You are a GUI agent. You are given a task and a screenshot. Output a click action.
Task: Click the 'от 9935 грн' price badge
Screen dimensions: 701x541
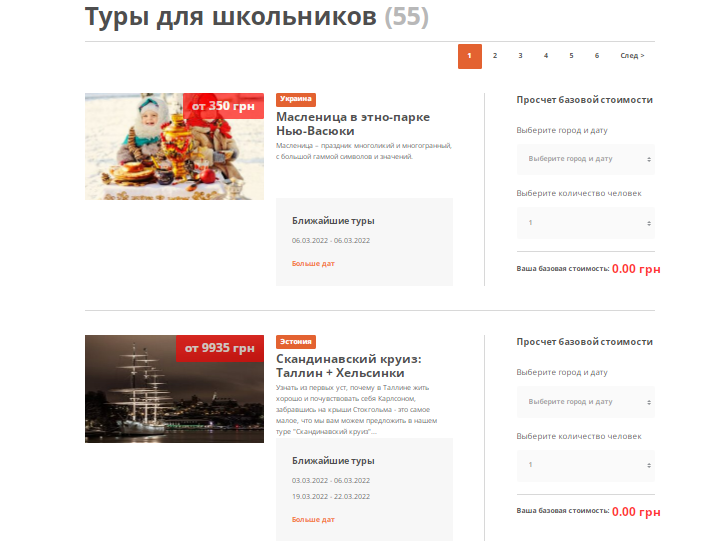[220, 348]
